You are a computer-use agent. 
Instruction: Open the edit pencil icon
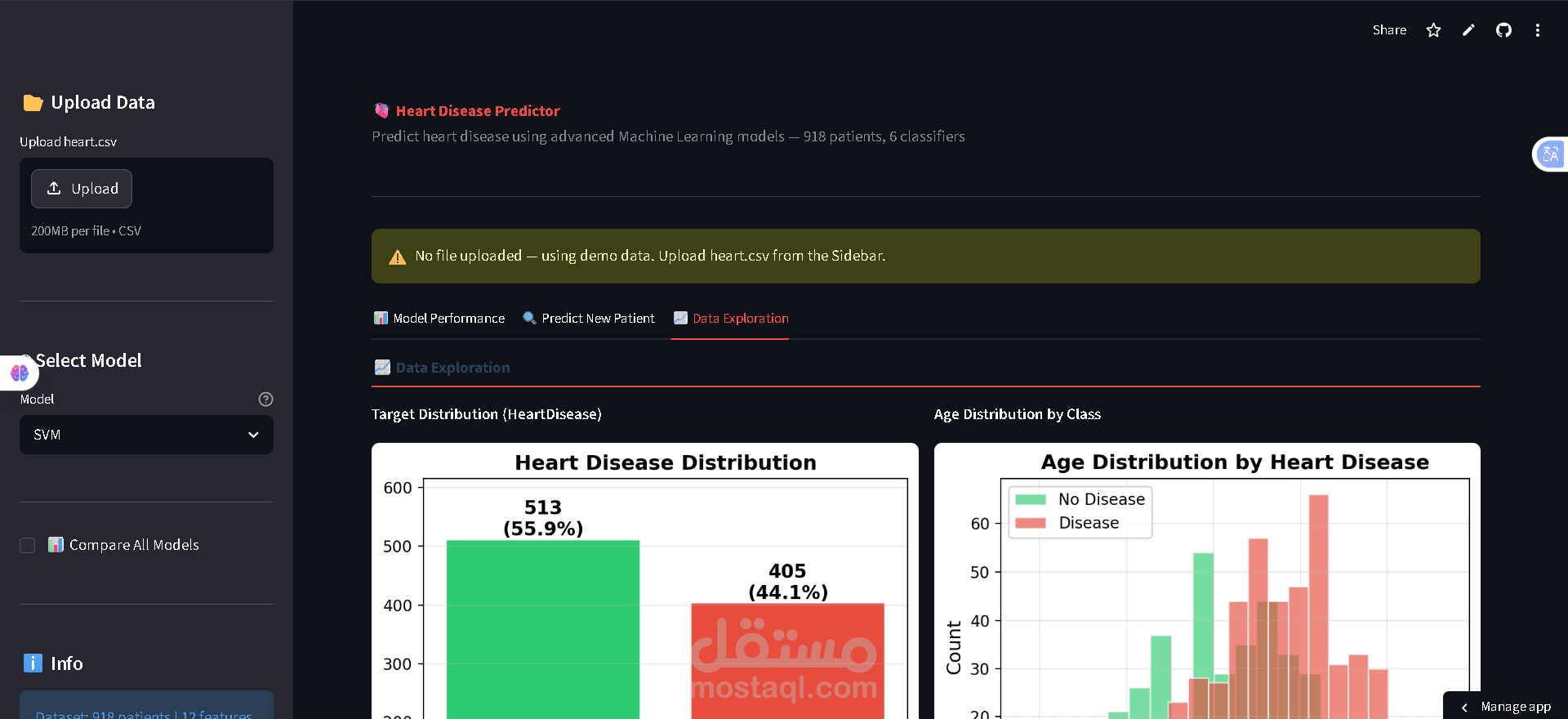pyautogui.click(x=1468, y=30)
